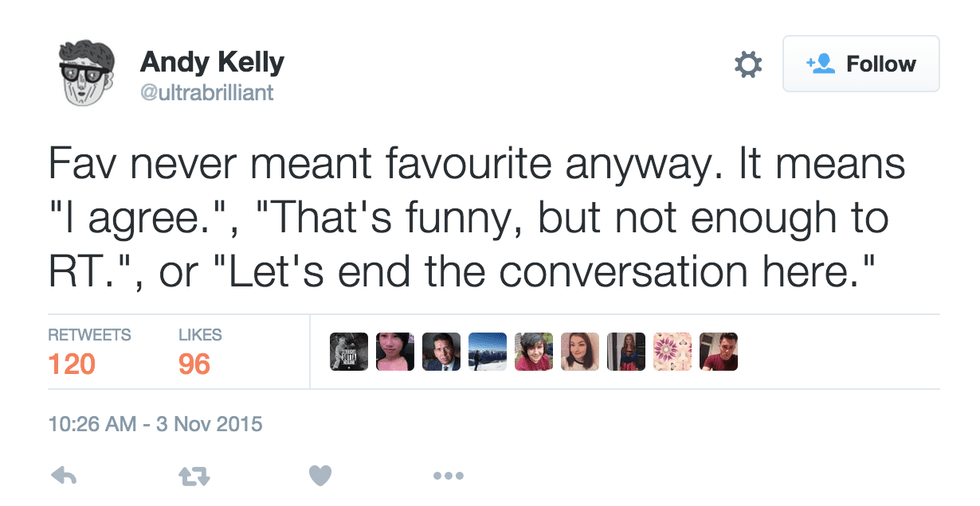
Task: Open the liker avatar with the red hoodie
Action: coord(534,352)
